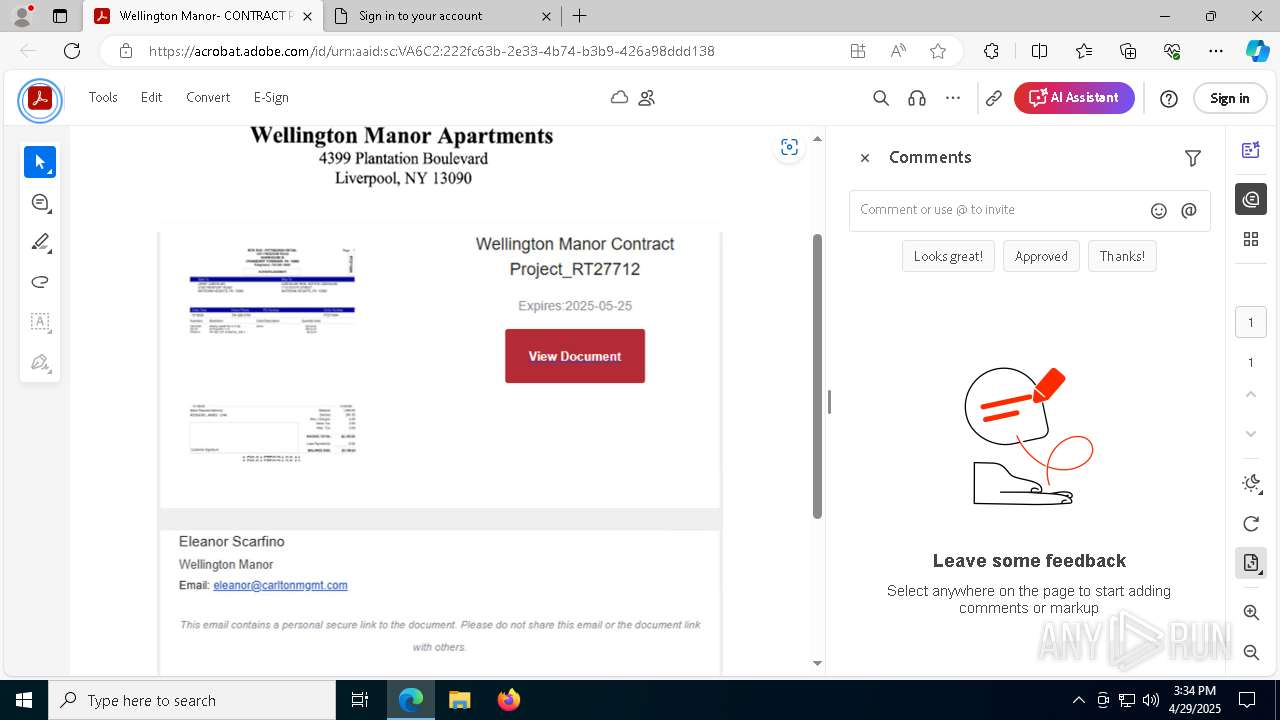Image resolution: width=1280 pixels, height=720 pixels.
Task: Go to the previous page arrow
Action: 1251,394
